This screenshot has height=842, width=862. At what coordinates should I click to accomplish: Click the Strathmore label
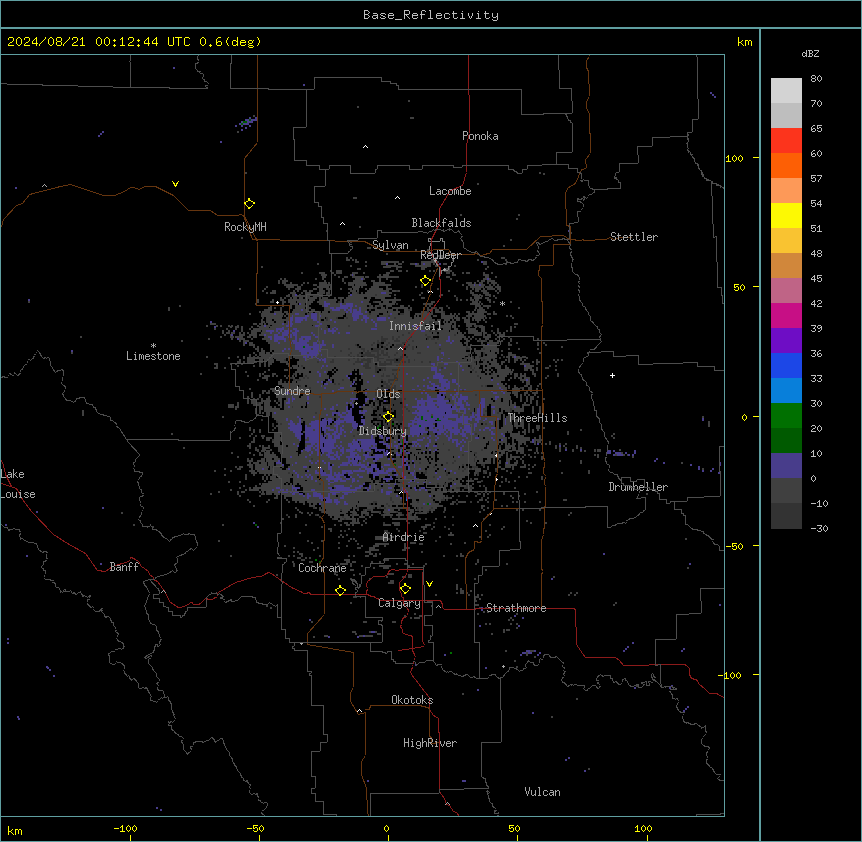pyautogui.click(x=516, y=608)
